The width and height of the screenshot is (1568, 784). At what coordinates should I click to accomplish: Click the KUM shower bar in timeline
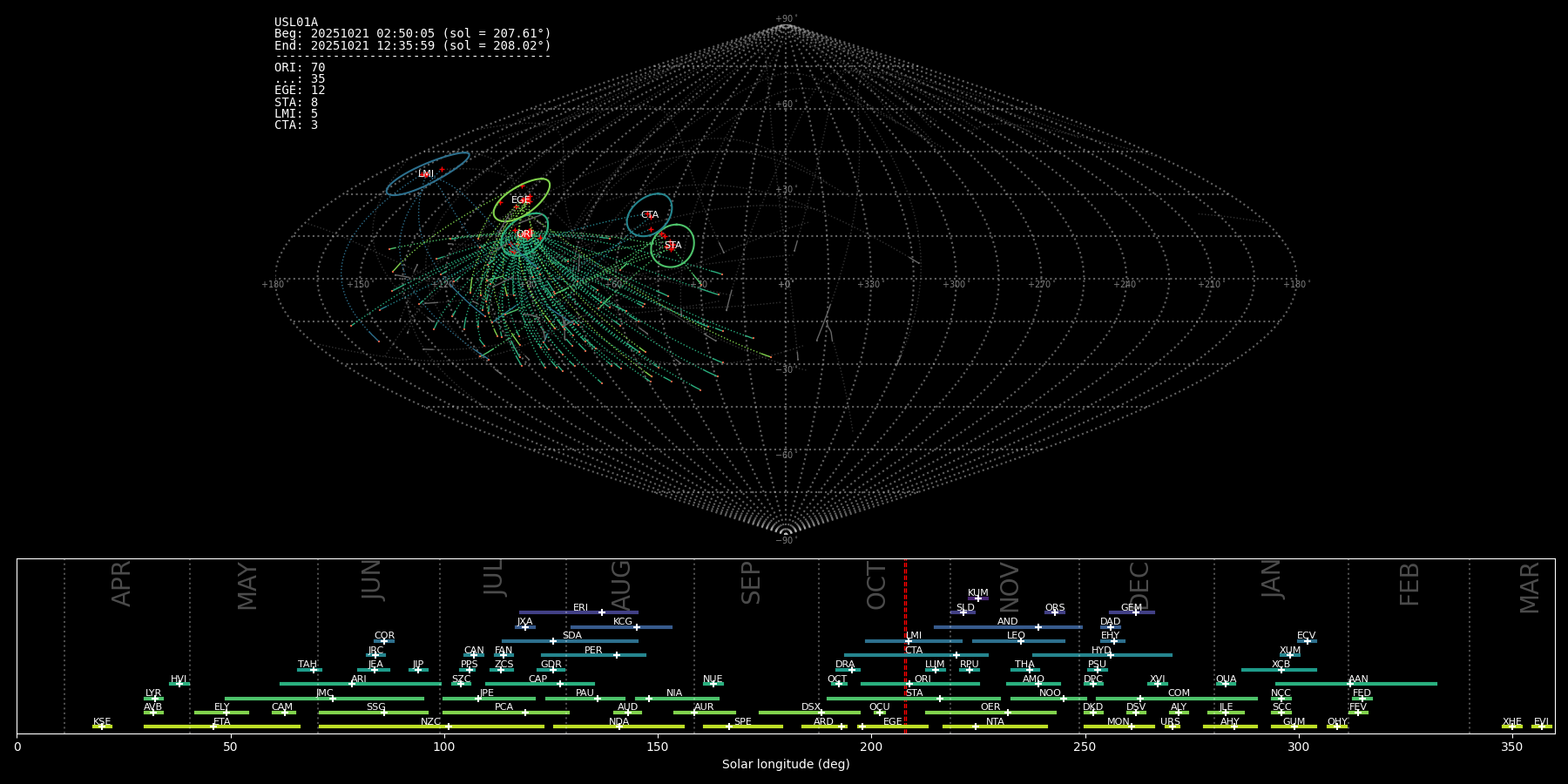coord(978,598)
